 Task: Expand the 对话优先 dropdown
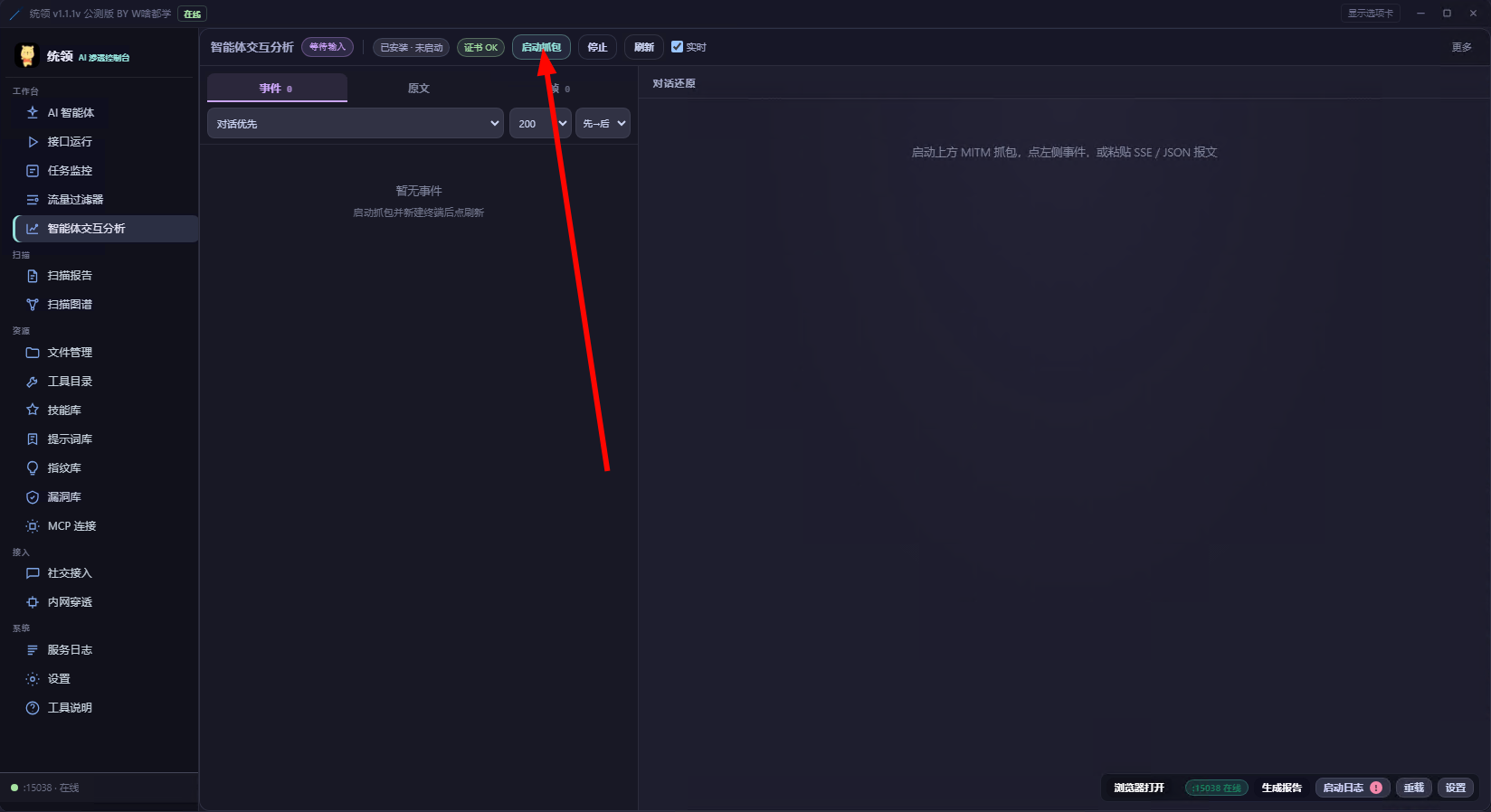click(x=356, y=124)
